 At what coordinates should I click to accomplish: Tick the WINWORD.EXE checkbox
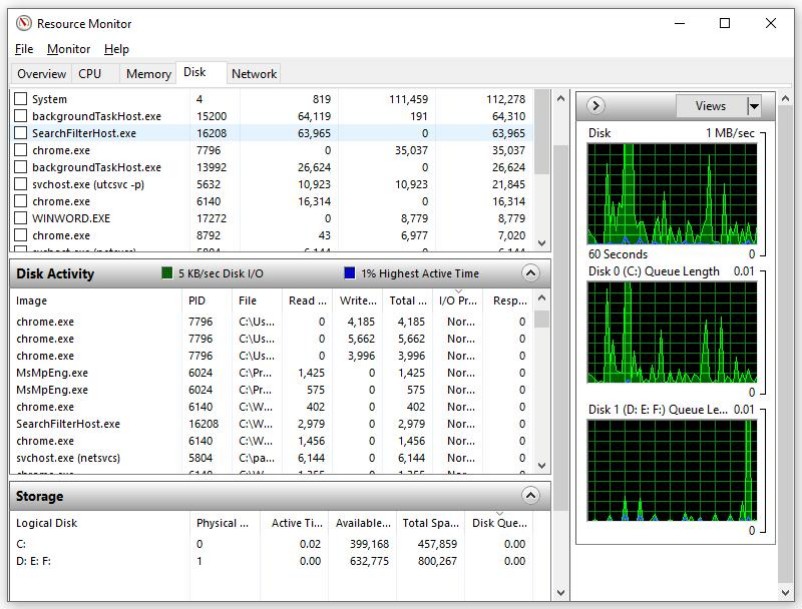point(20,218)
